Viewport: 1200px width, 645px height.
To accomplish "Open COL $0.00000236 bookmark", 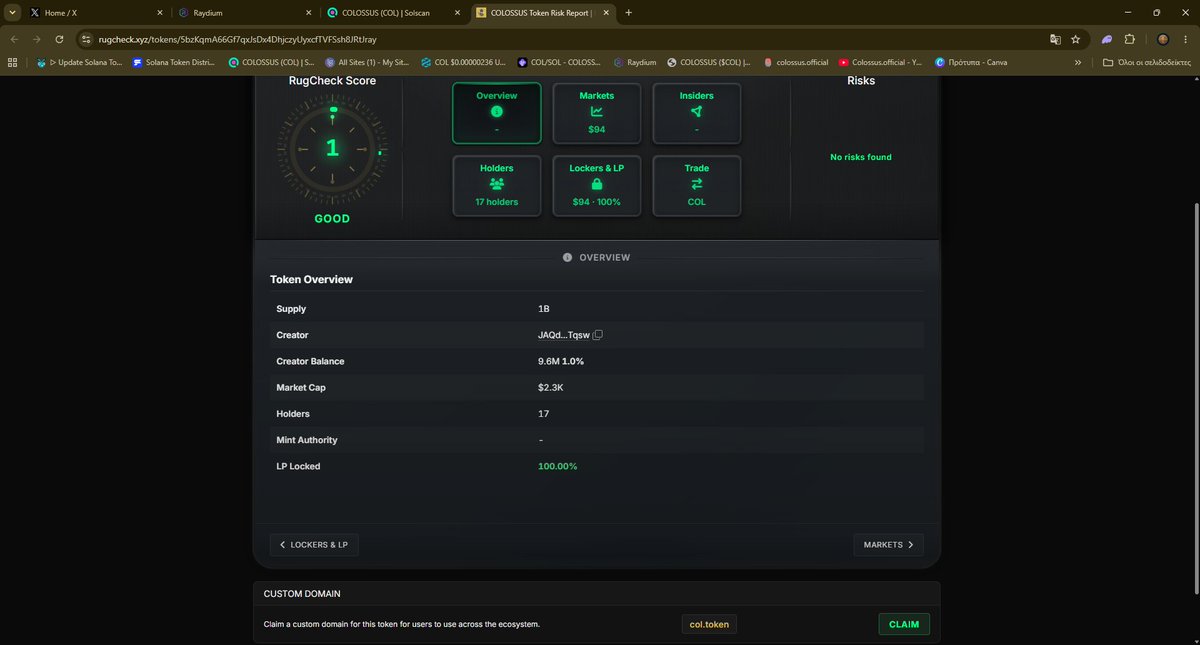I will (x=463, y=62).
